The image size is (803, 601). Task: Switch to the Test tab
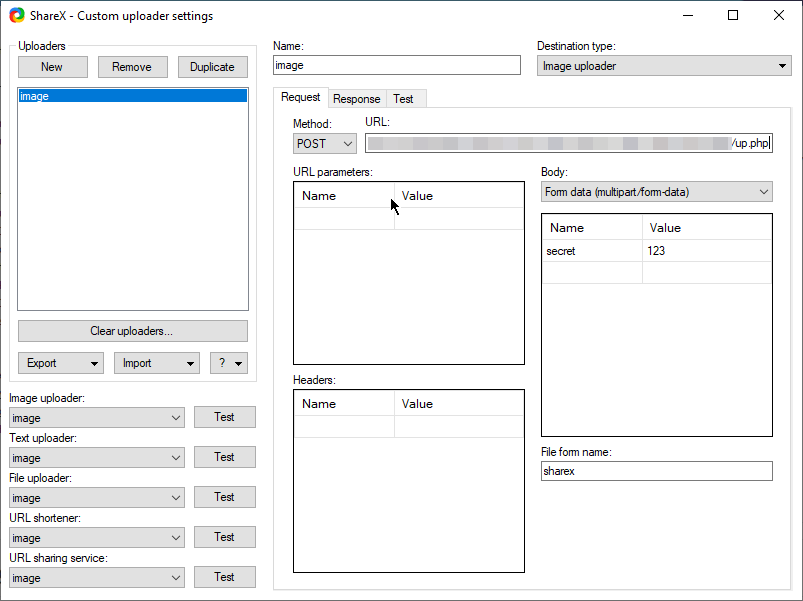tap(406, 98)
